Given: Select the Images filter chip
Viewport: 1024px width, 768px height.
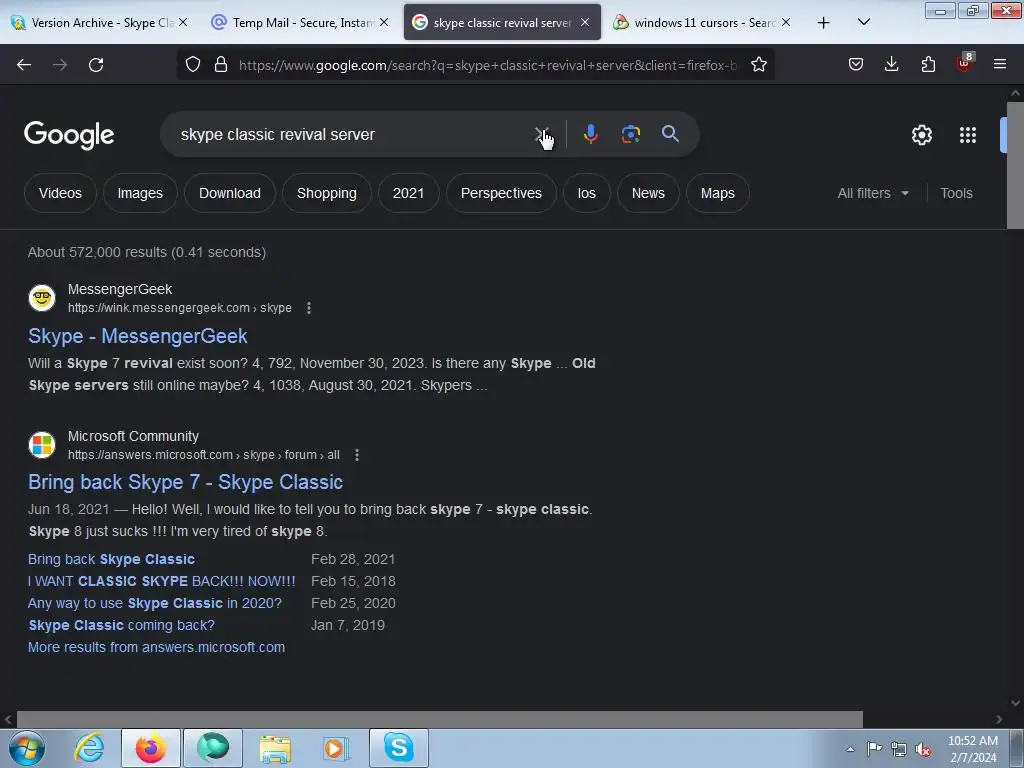Looking at the screenshot, I should pos(140,193).
